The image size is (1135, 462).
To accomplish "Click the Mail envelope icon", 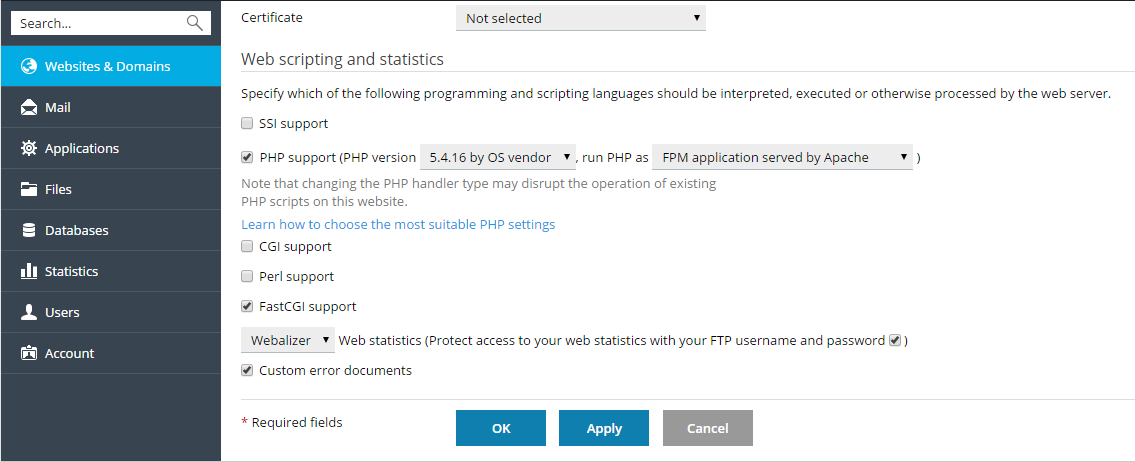I will coord(29,108).
